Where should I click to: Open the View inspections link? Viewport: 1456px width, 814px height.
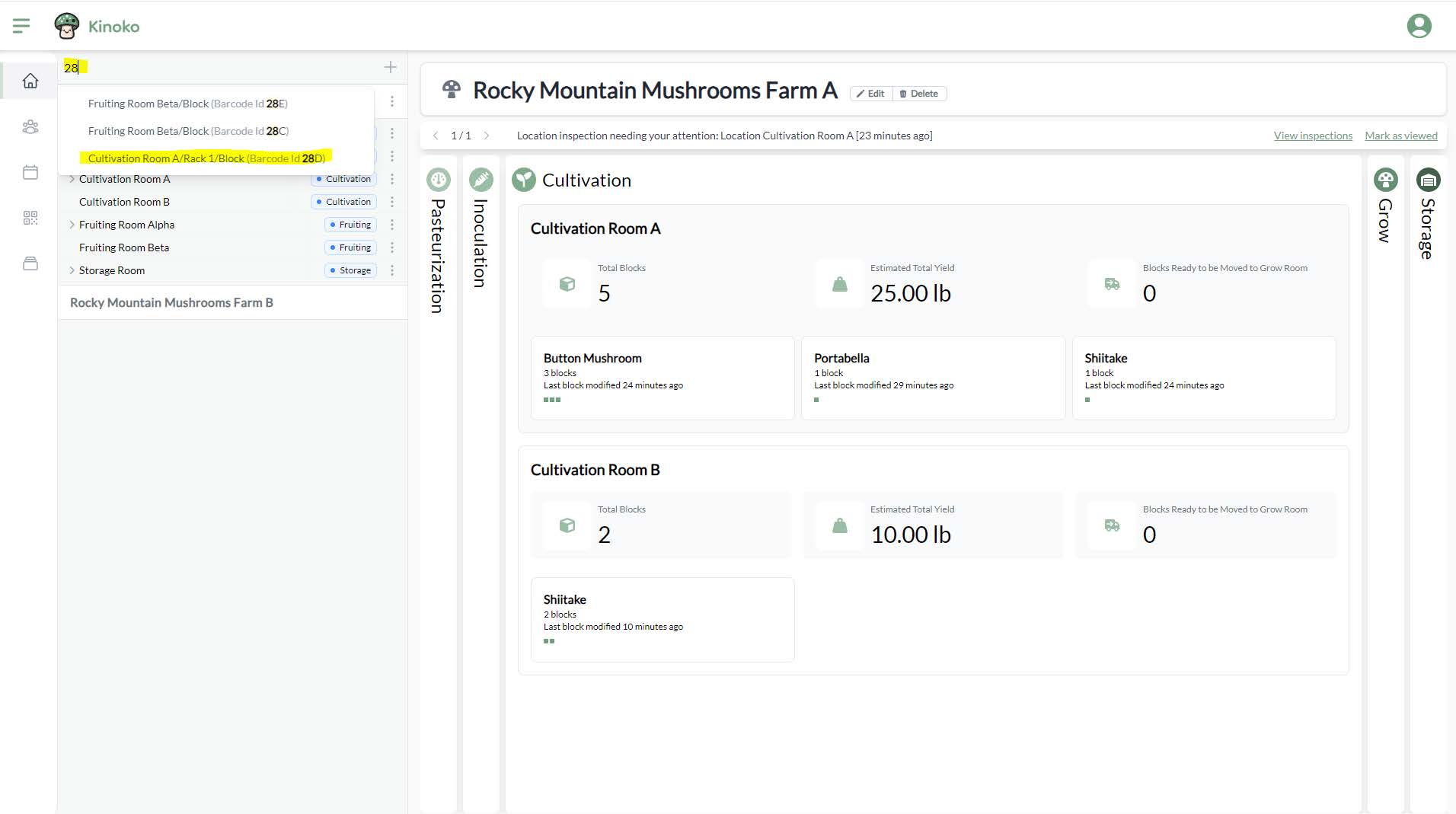coord(1313,136)
